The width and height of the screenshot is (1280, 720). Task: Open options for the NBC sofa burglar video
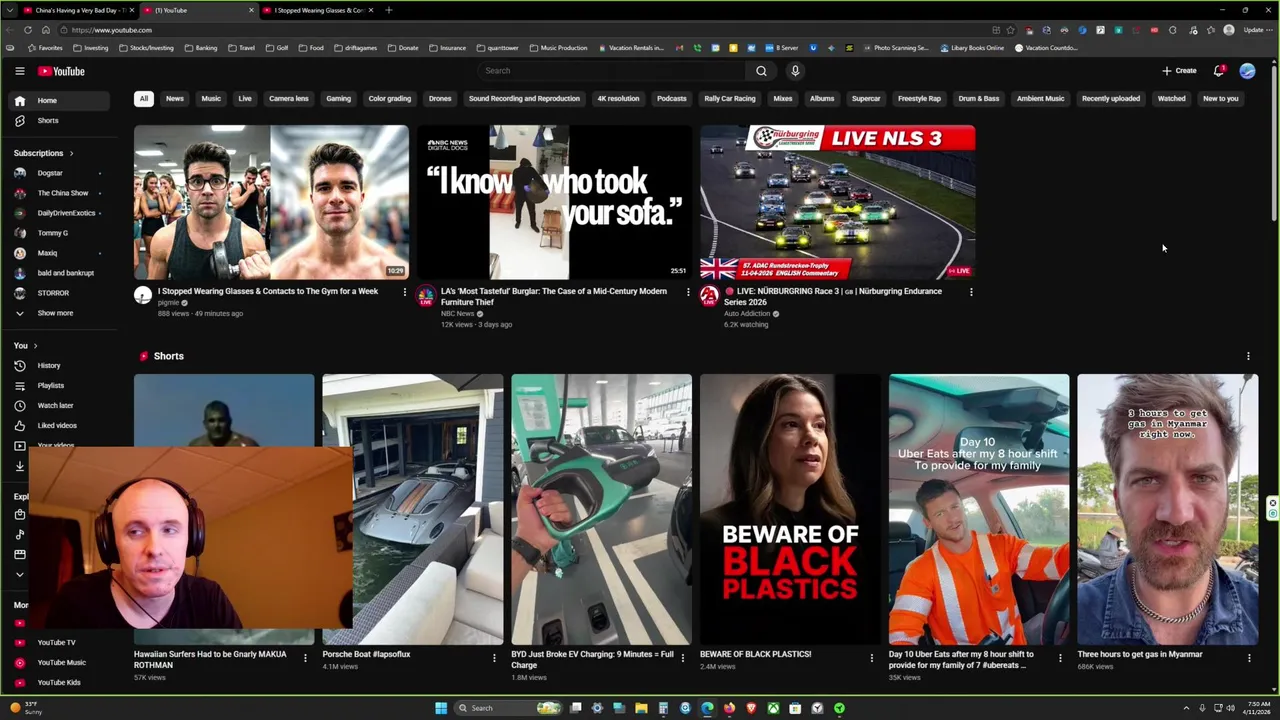click(x=688, y=292)
